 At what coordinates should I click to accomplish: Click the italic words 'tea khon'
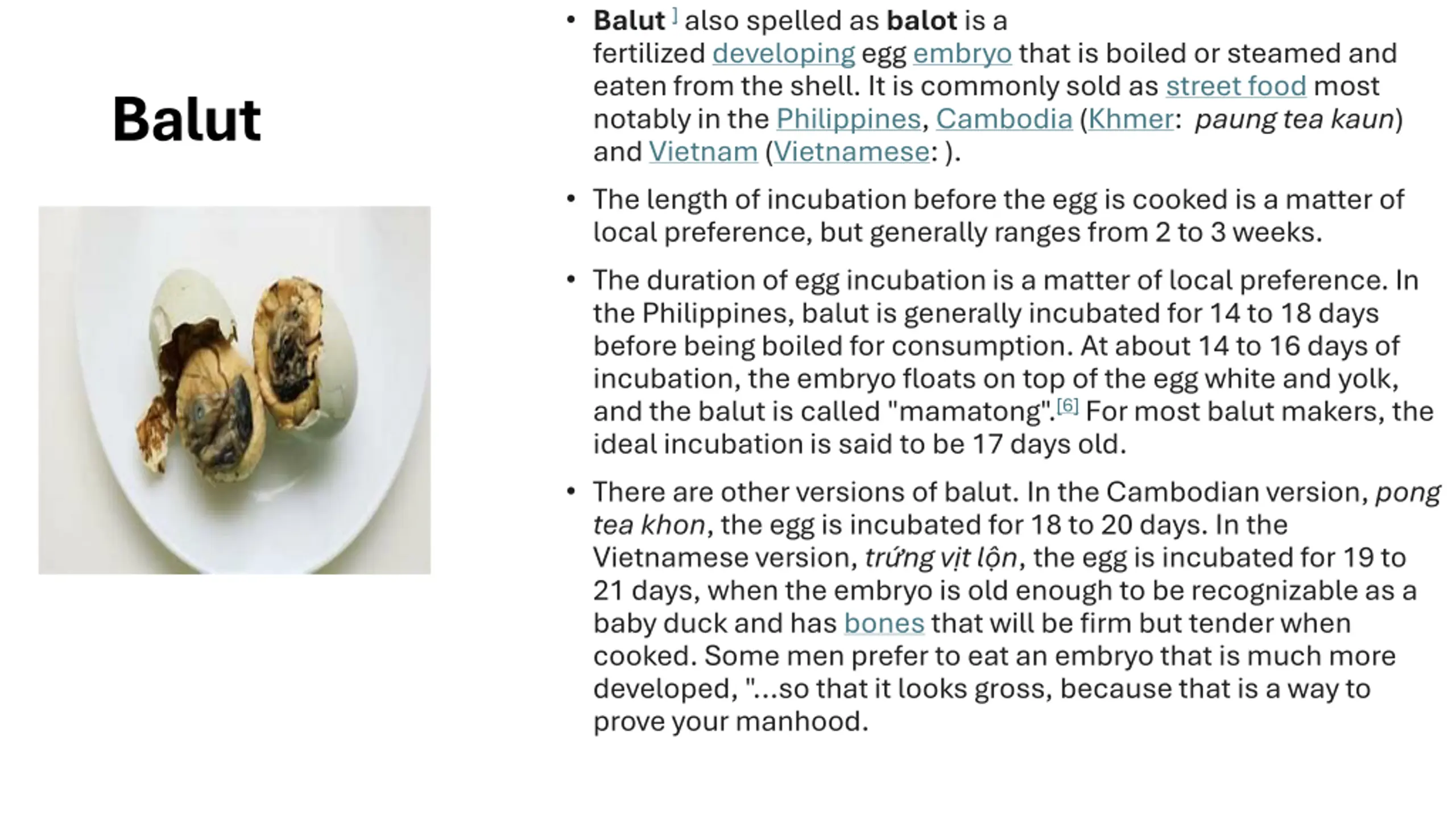[x=649, y=525]
